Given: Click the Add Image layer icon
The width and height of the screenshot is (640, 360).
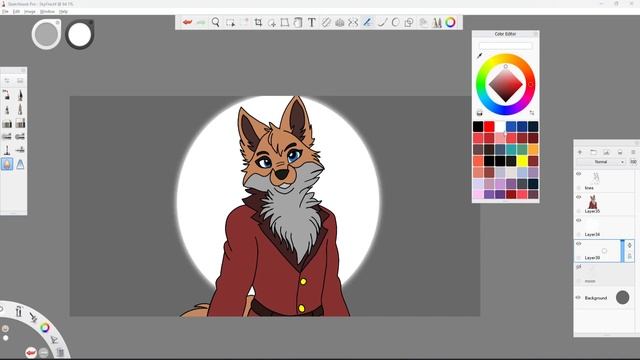Looking at the screenshot, I should pyautogui.click(x=607, y=152).
